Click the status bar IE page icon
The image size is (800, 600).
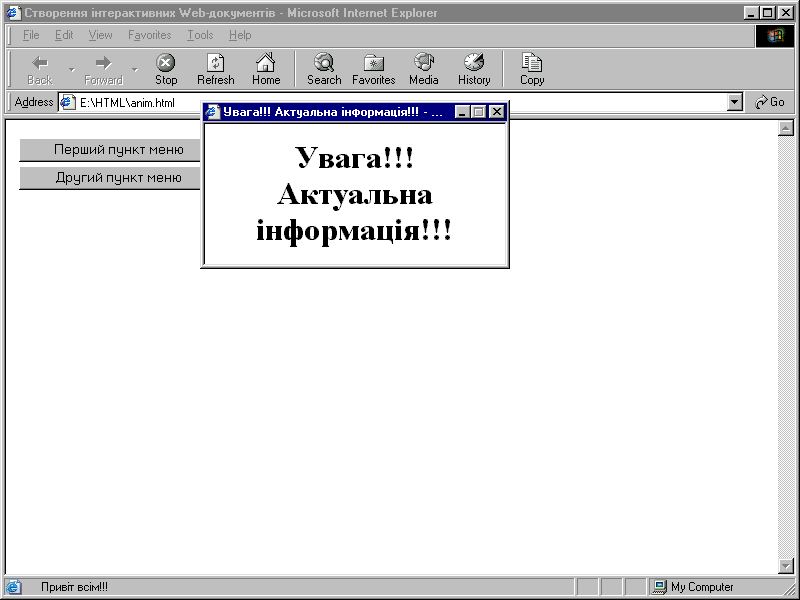point(13,587)
